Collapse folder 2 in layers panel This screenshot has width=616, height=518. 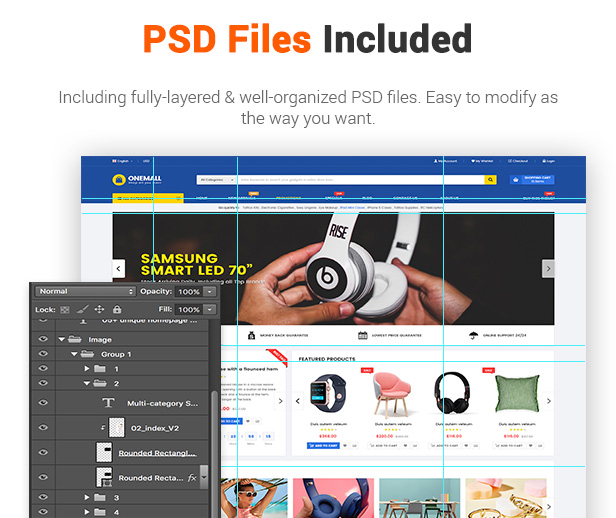(x=87, y=383)
